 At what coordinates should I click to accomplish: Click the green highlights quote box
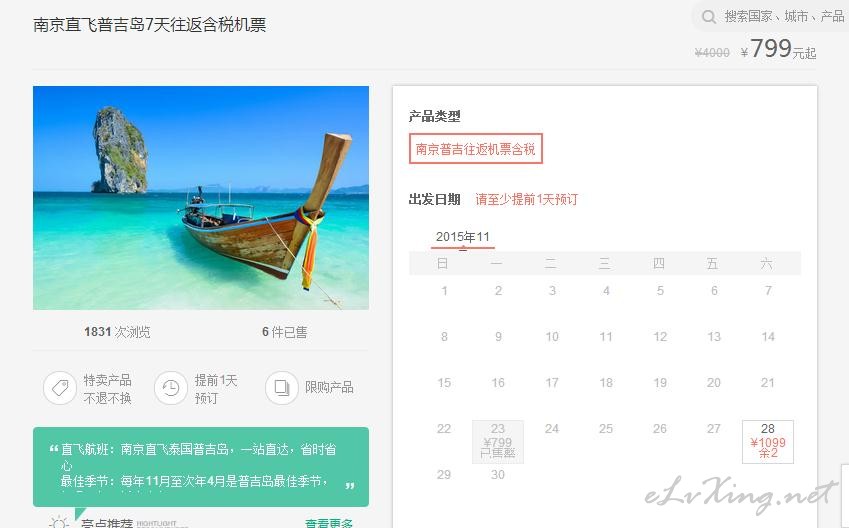[x=201, y=467]
